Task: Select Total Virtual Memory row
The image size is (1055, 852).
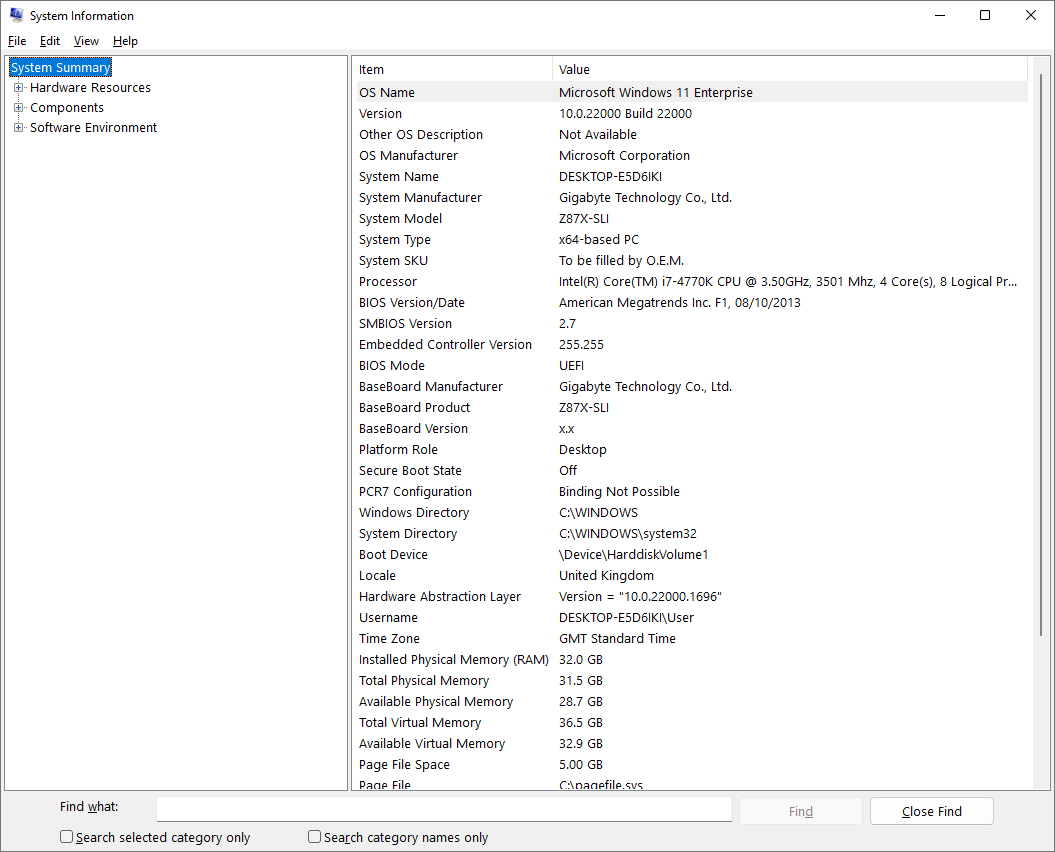Action: click(692, 722)
